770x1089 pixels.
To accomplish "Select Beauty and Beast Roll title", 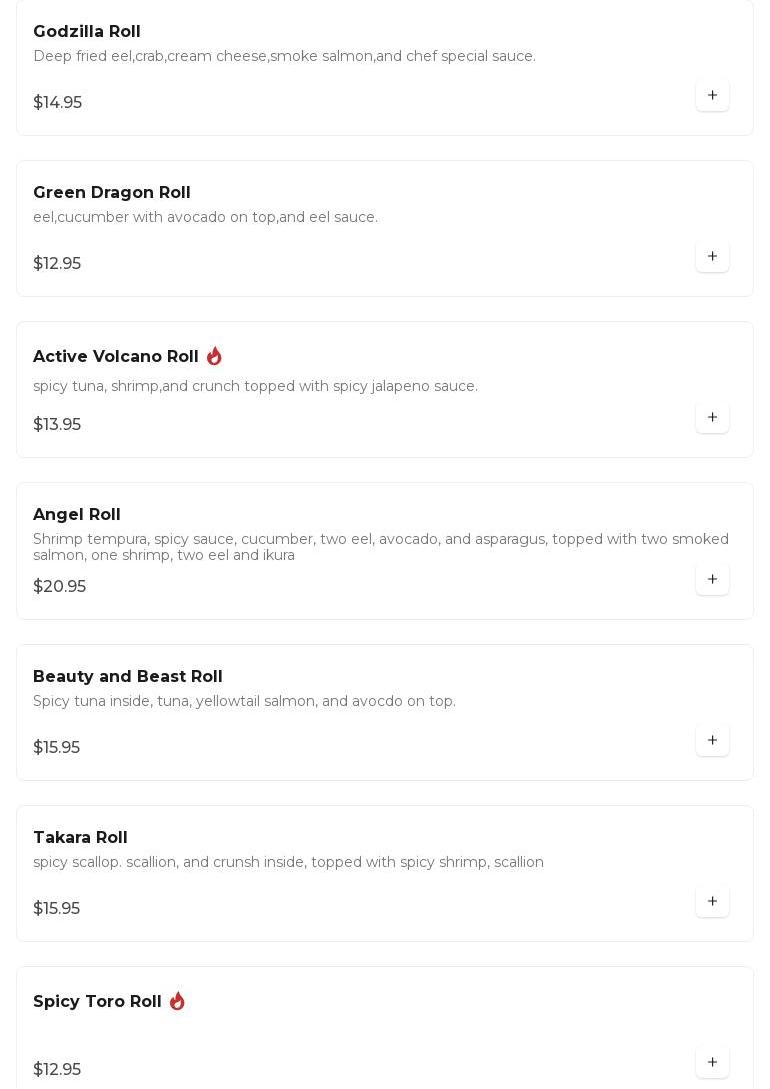I will click(x=127, y=677).
